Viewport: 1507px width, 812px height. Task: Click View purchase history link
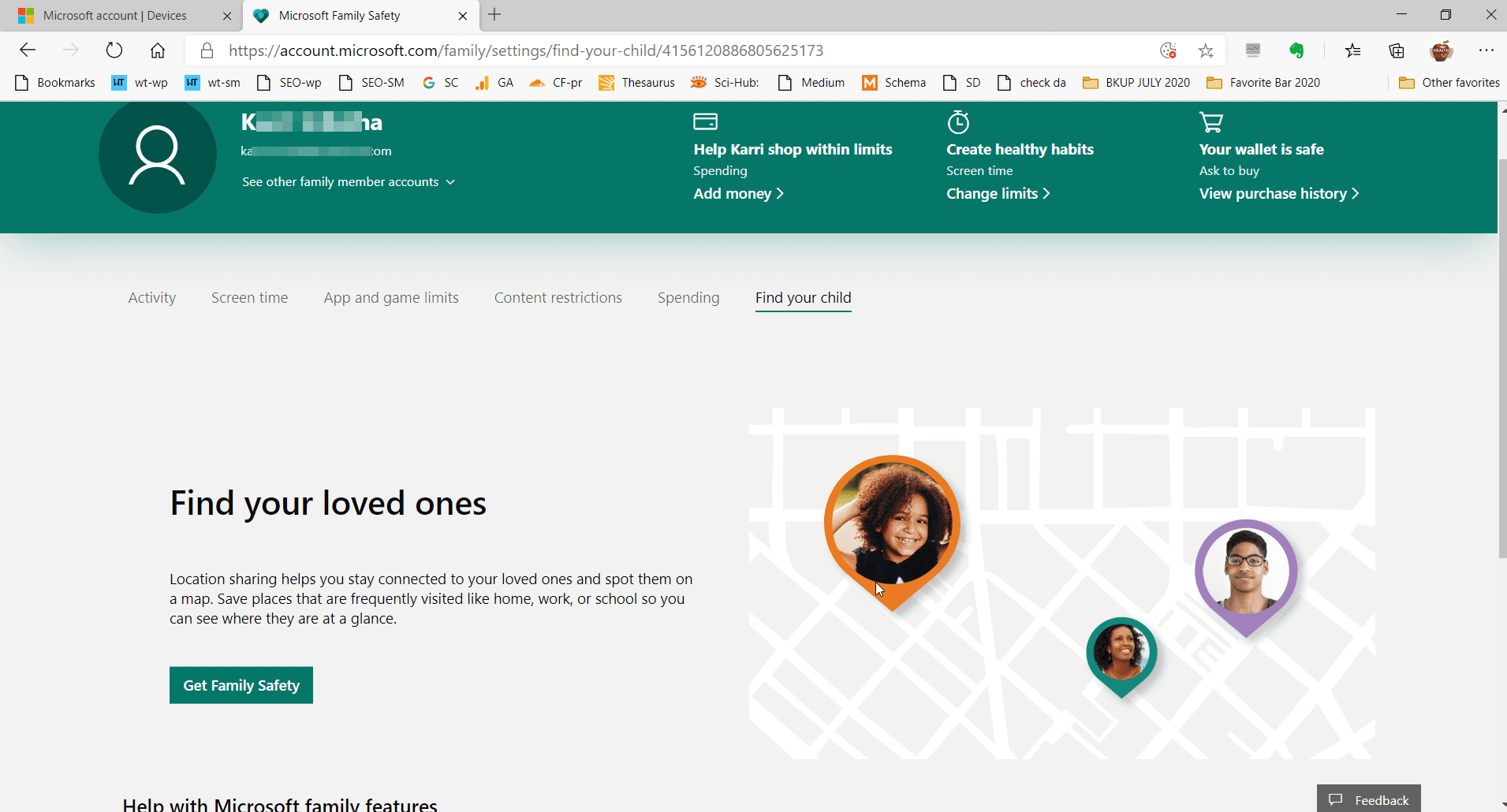coord(1278,194)
